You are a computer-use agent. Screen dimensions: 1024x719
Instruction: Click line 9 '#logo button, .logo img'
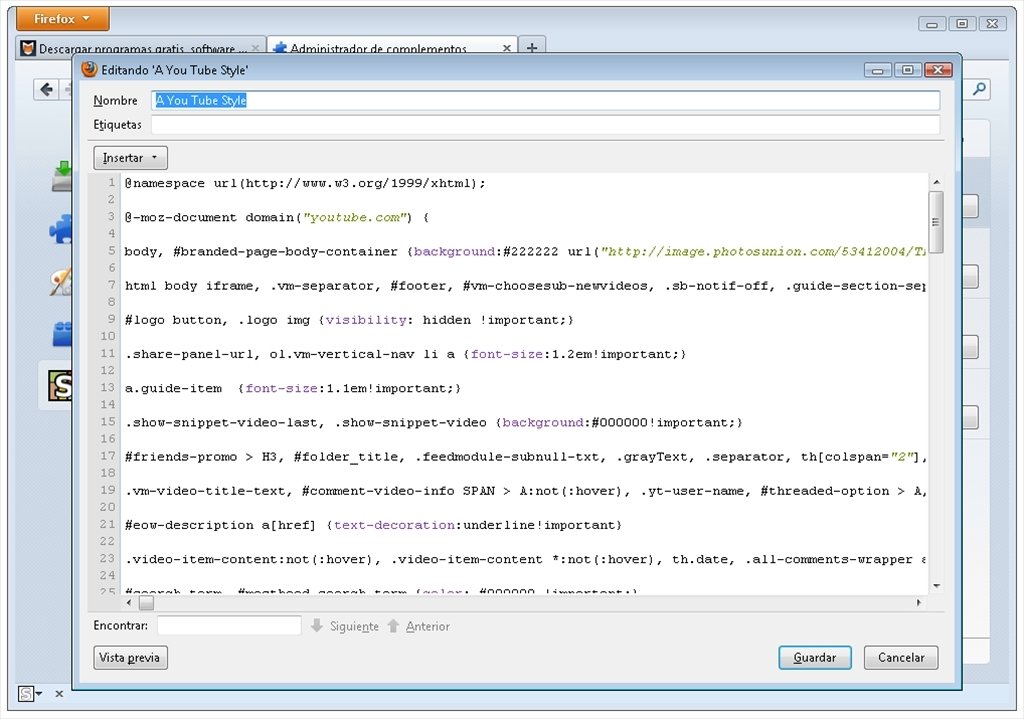click(x=349, y=320)
